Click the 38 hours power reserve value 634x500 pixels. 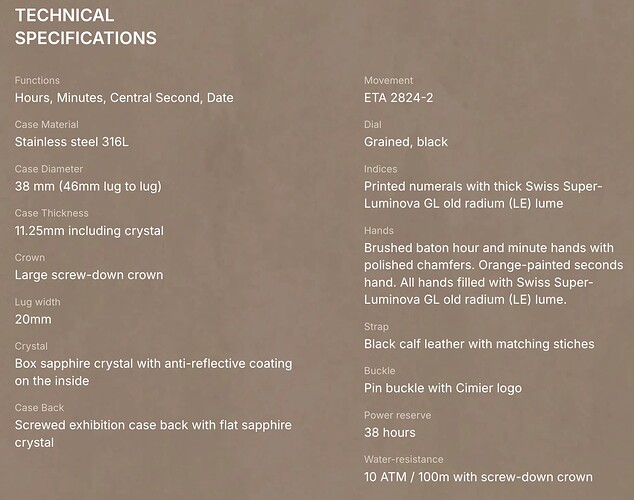pos(390,433)
